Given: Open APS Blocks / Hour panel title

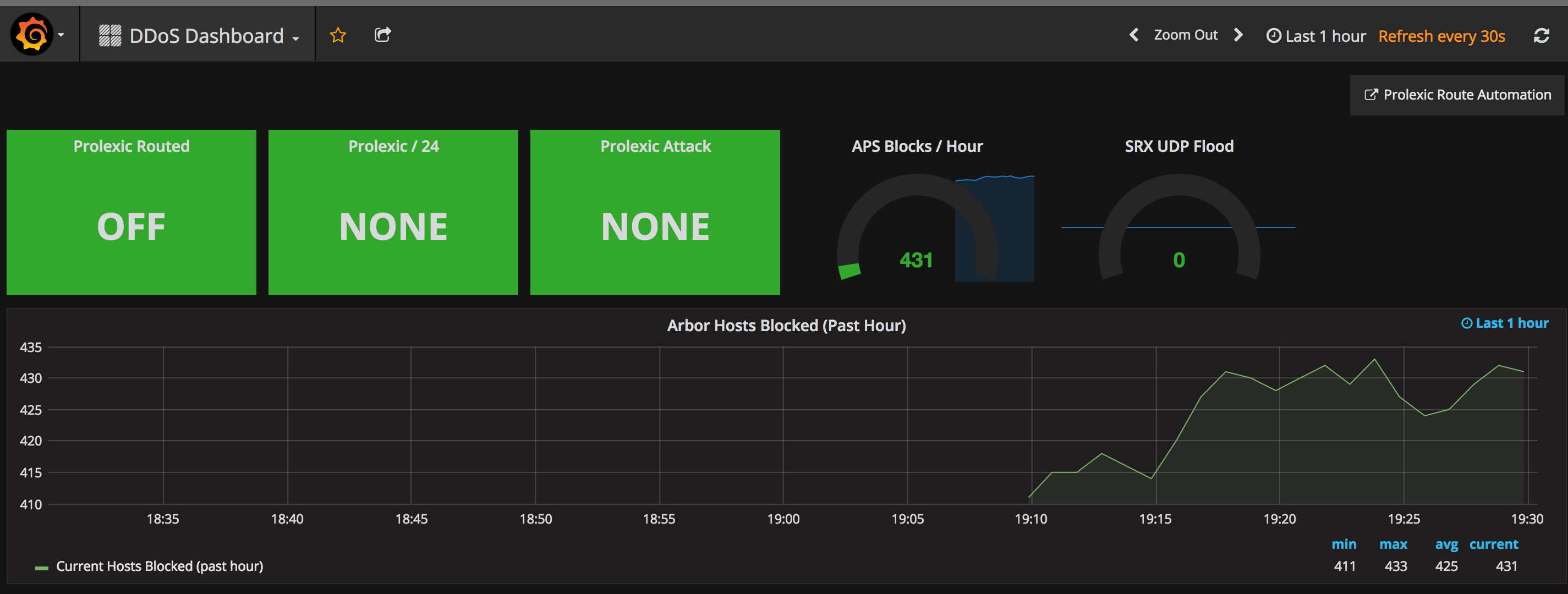Looking at the screenshot, I should [917, 146].
